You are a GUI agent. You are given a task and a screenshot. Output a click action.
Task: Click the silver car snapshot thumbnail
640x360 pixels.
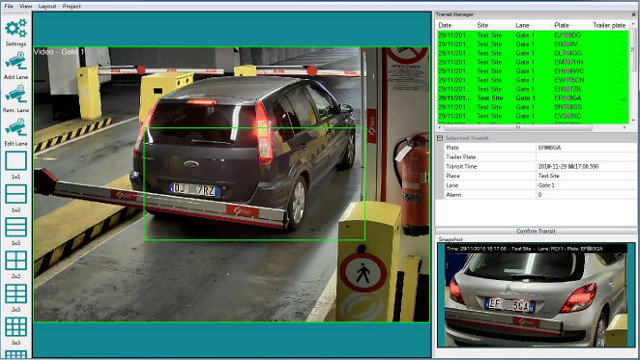point(536,295)
